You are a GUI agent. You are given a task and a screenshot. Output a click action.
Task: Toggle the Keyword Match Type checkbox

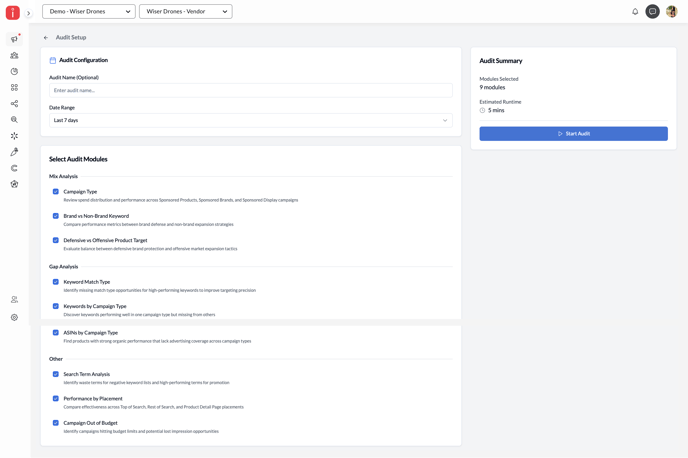point(56,282)
